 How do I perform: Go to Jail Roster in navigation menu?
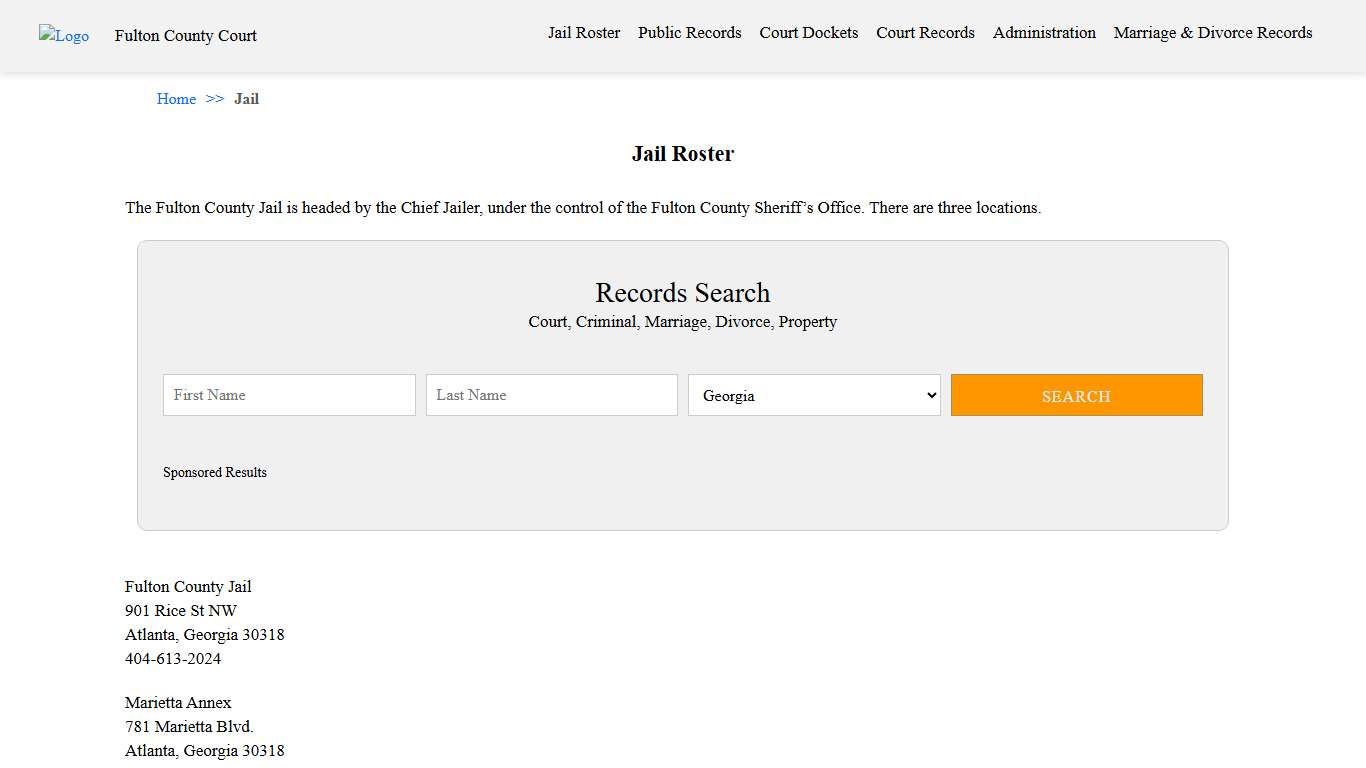[583, 33]
